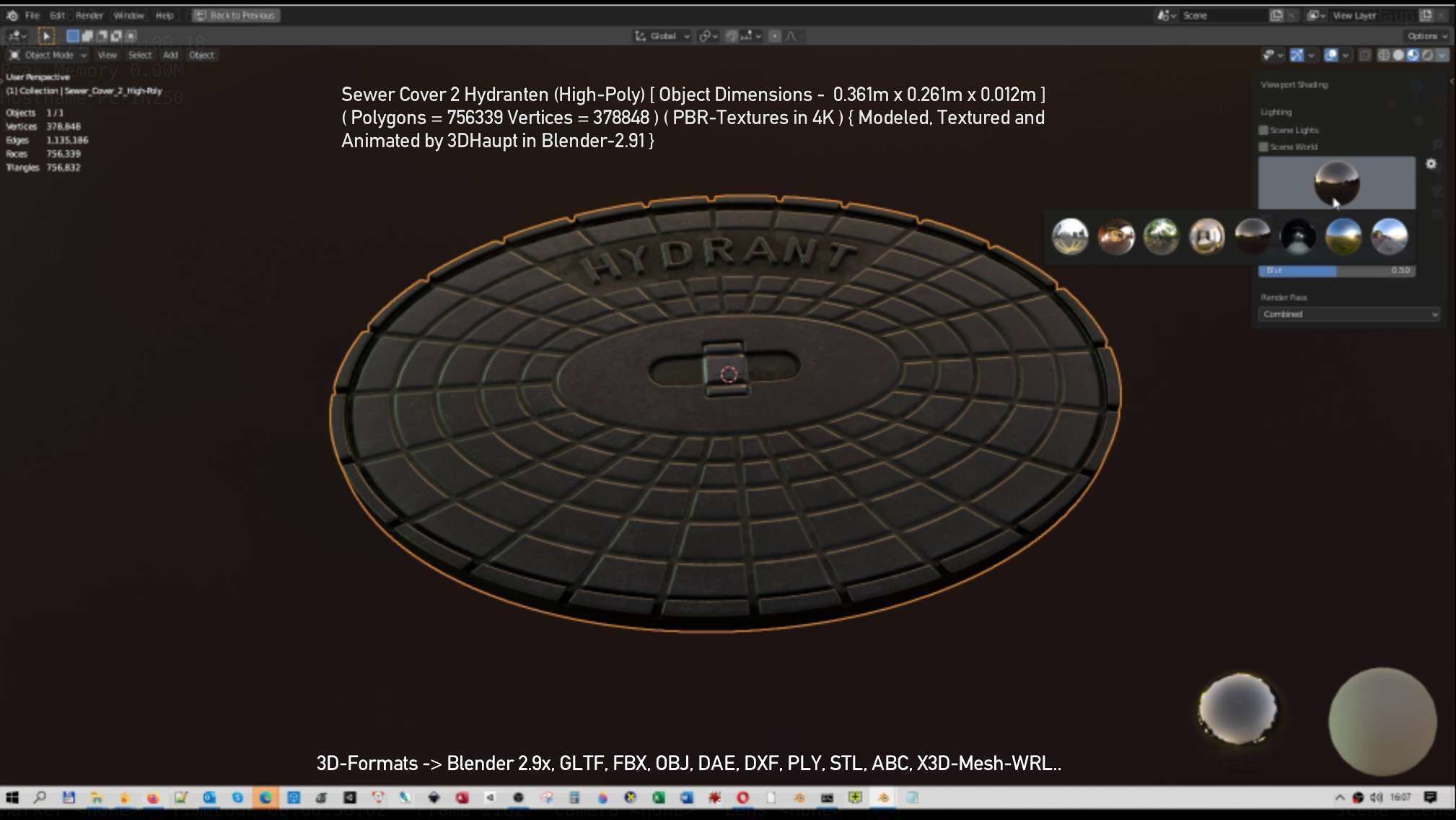Open HDRI preferences gear icon

click(x=1431, y=164)
